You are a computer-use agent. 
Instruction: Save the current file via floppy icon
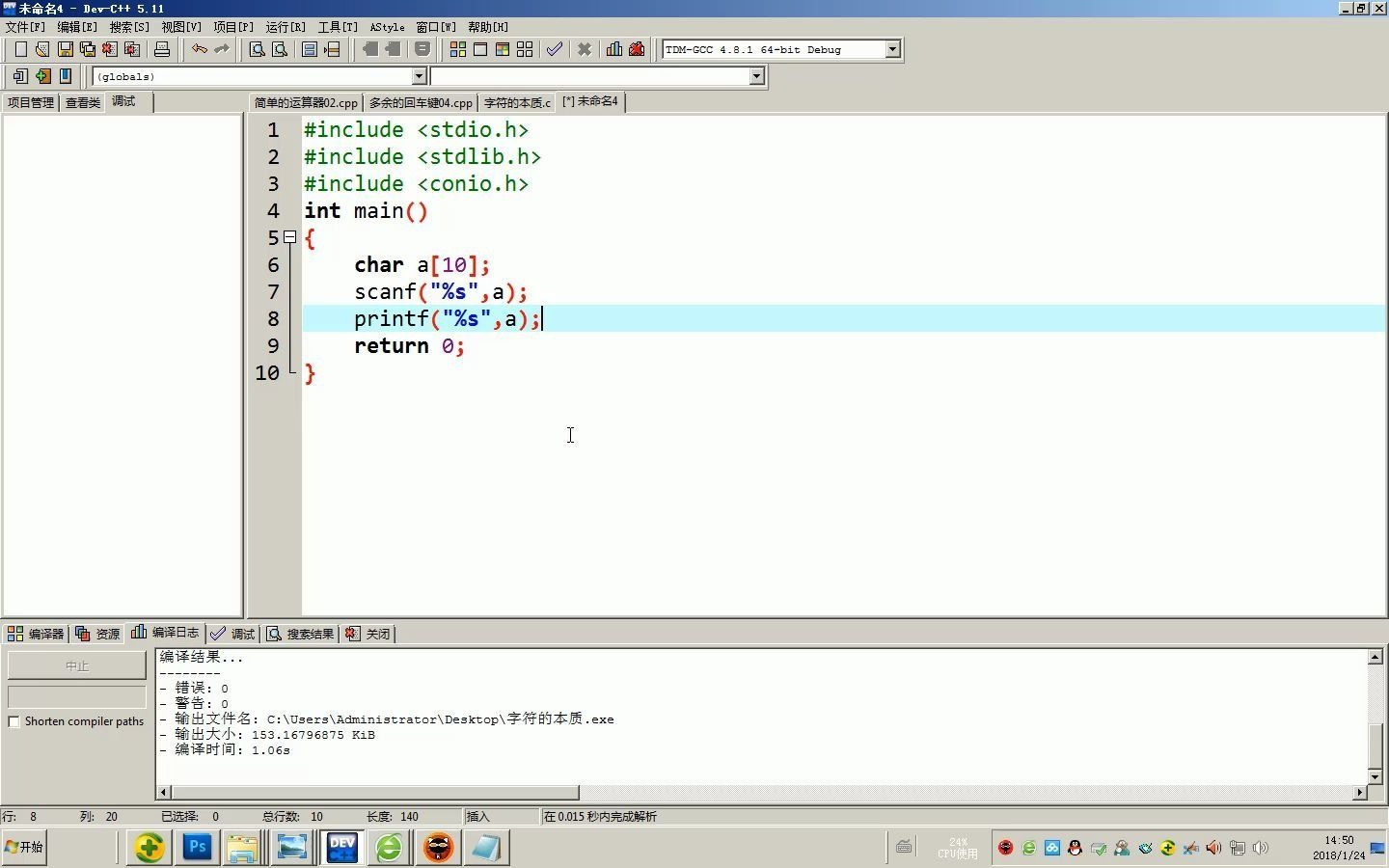click(66, 49)
